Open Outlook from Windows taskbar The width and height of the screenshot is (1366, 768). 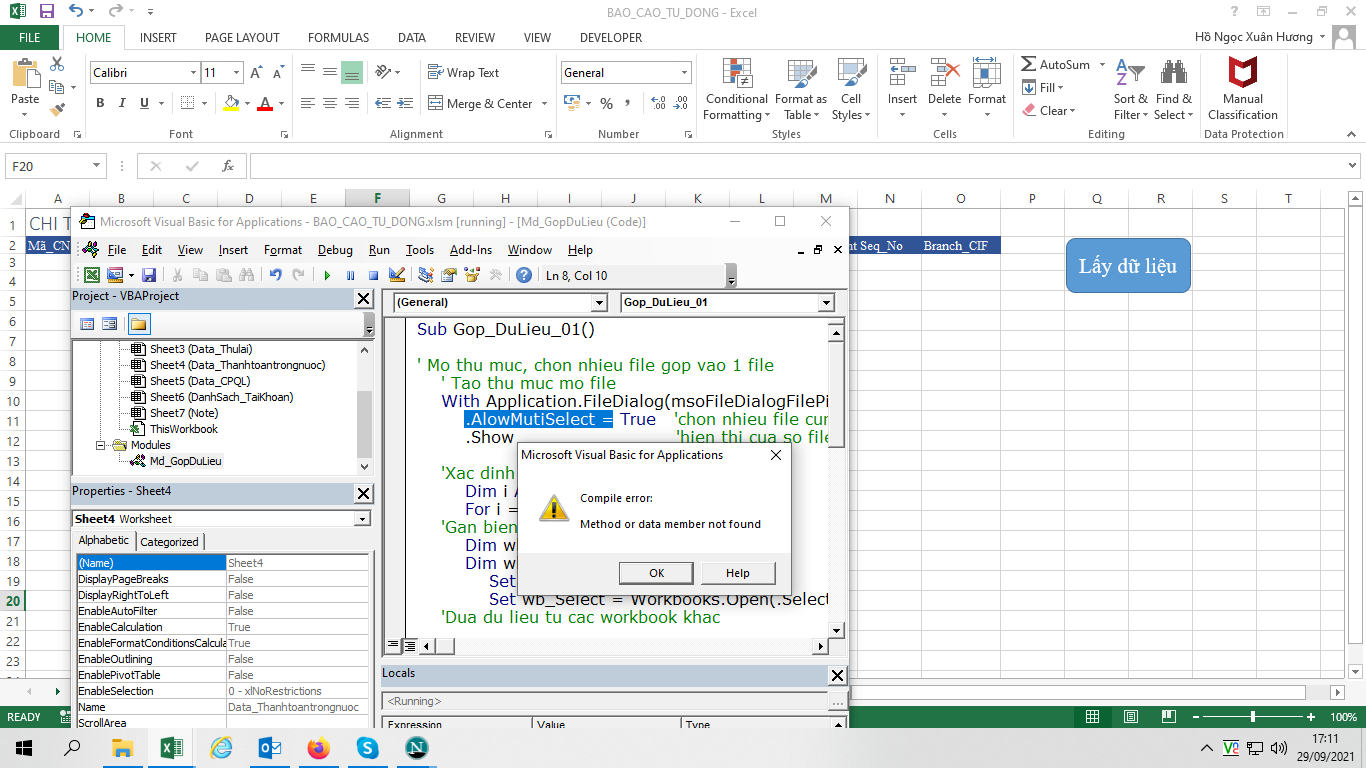(x=269, y=747)
